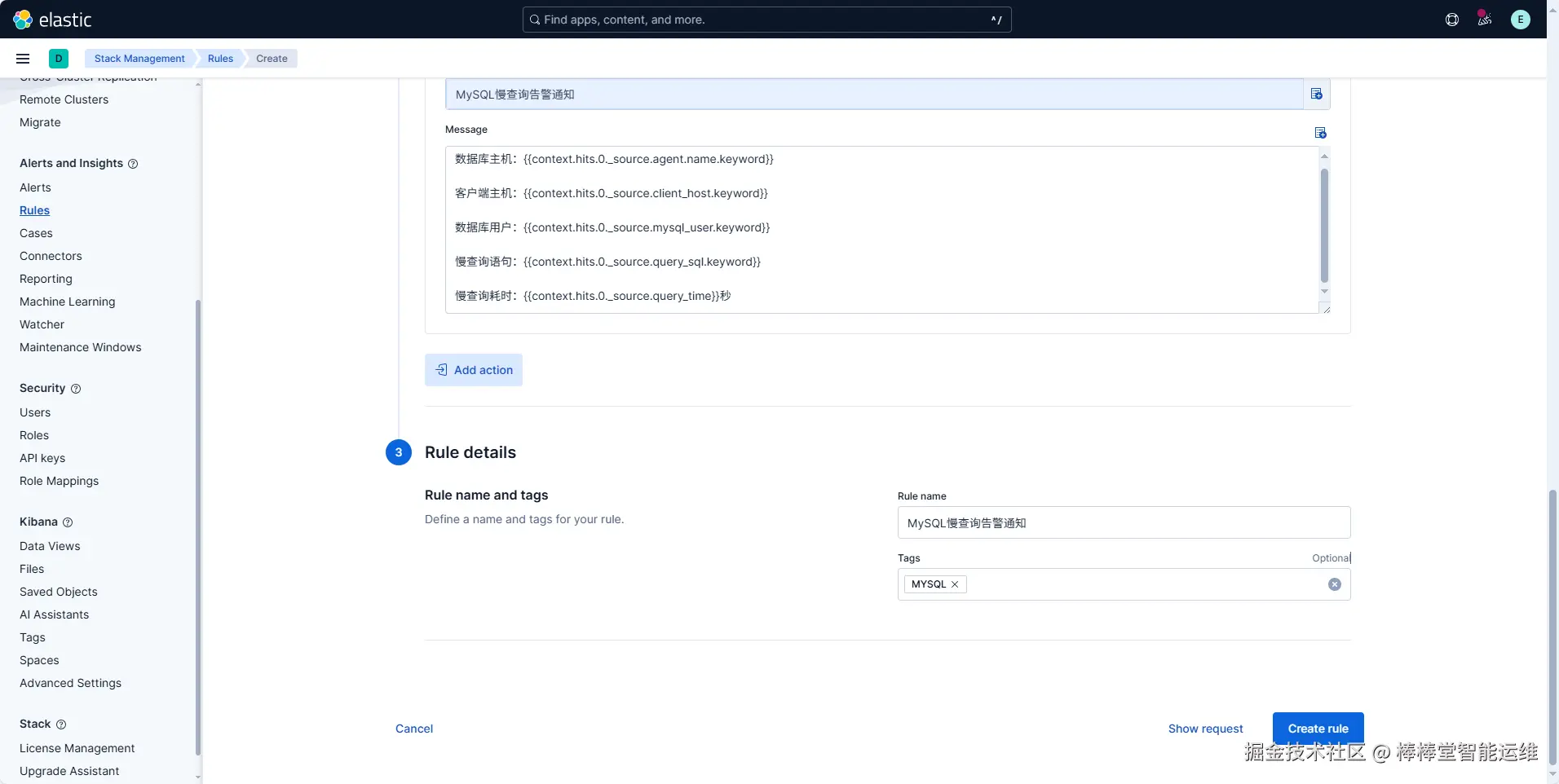Open the Tags combo box

click(1124, 584)
